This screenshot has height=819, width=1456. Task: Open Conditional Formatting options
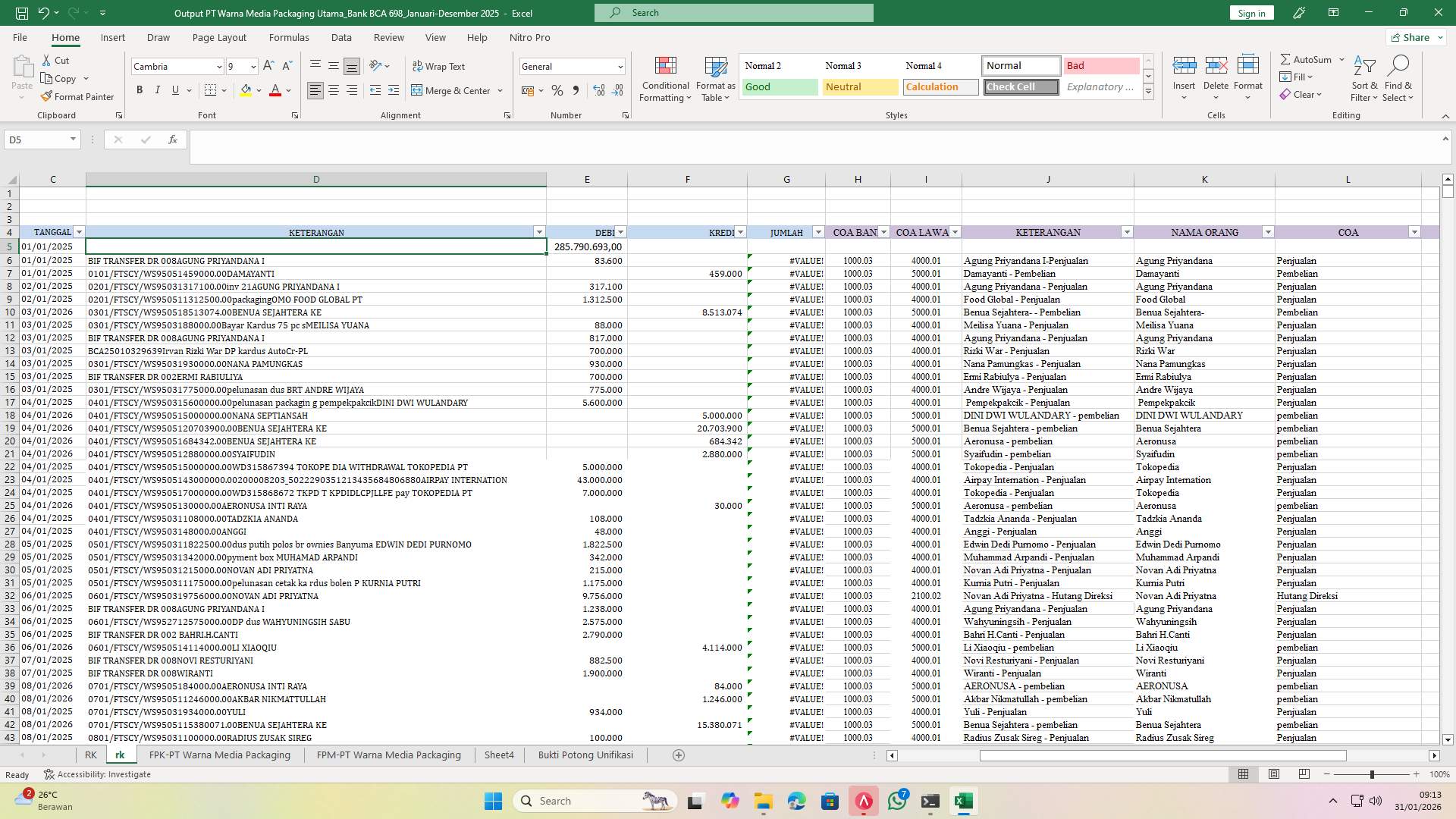pos(665,79)
